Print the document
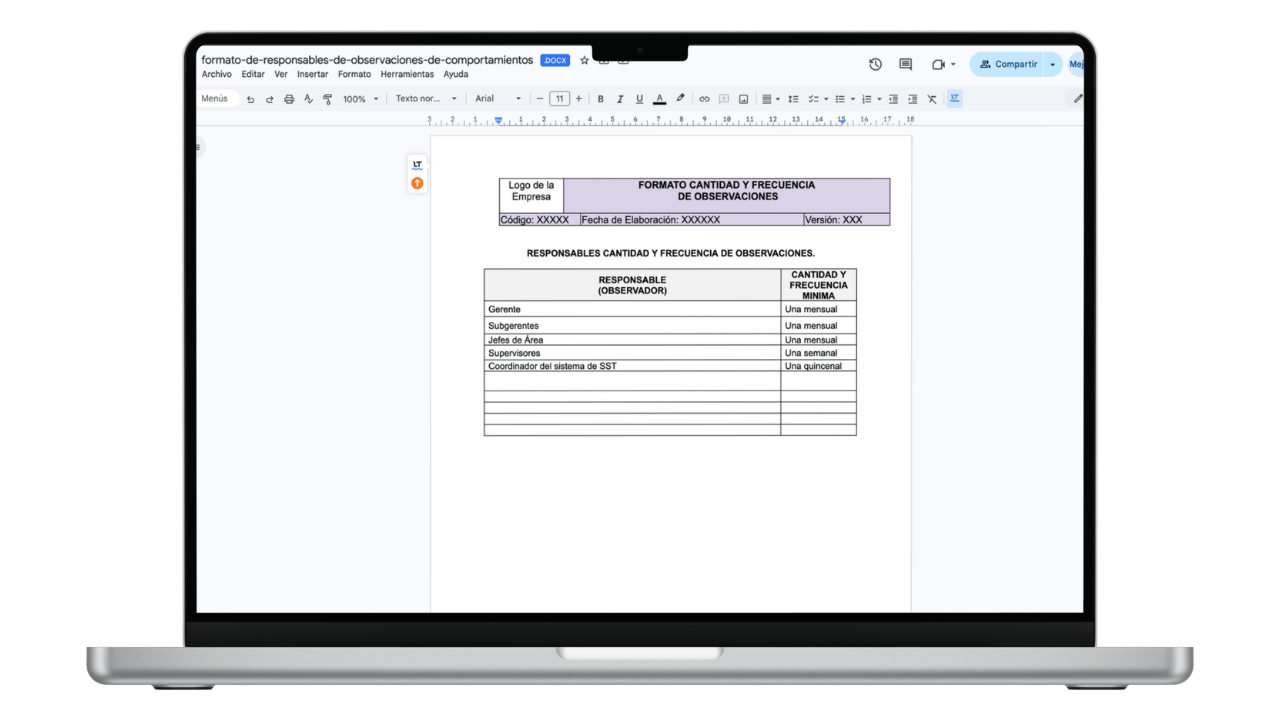 (x=289, y=99)
